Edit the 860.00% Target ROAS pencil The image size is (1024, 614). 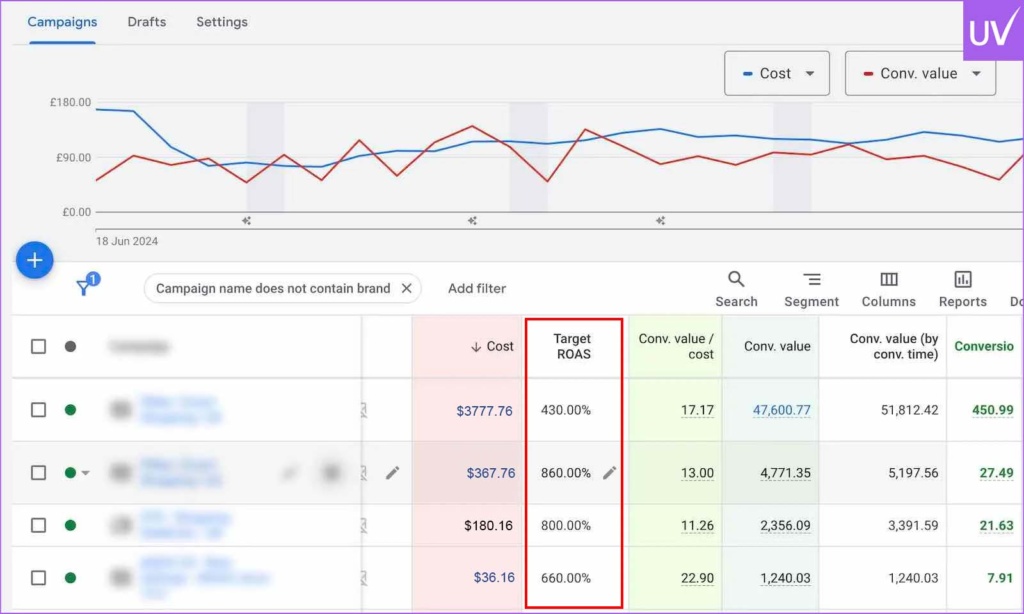pyautogui.click(x=610, y=473)
